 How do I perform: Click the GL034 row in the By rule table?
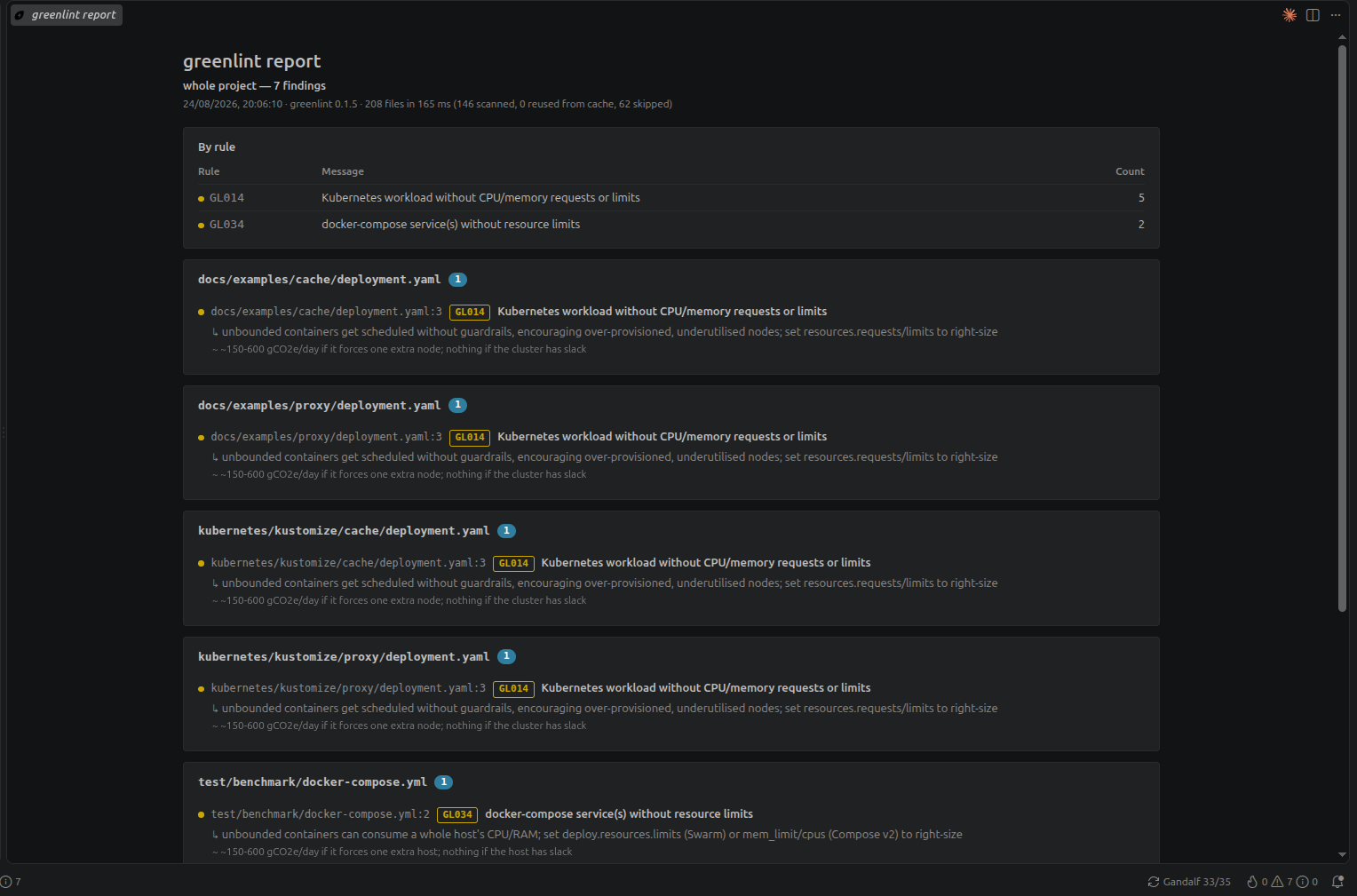(671, 225)
